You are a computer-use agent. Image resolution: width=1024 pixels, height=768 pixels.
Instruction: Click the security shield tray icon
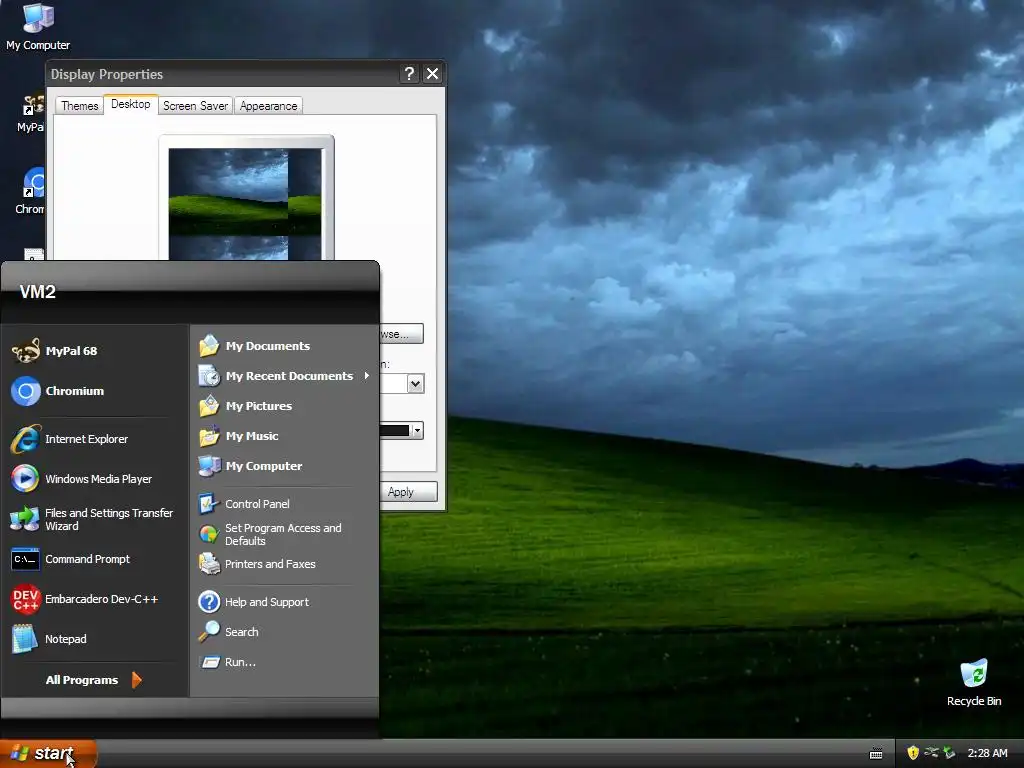[x=913, y=753]
